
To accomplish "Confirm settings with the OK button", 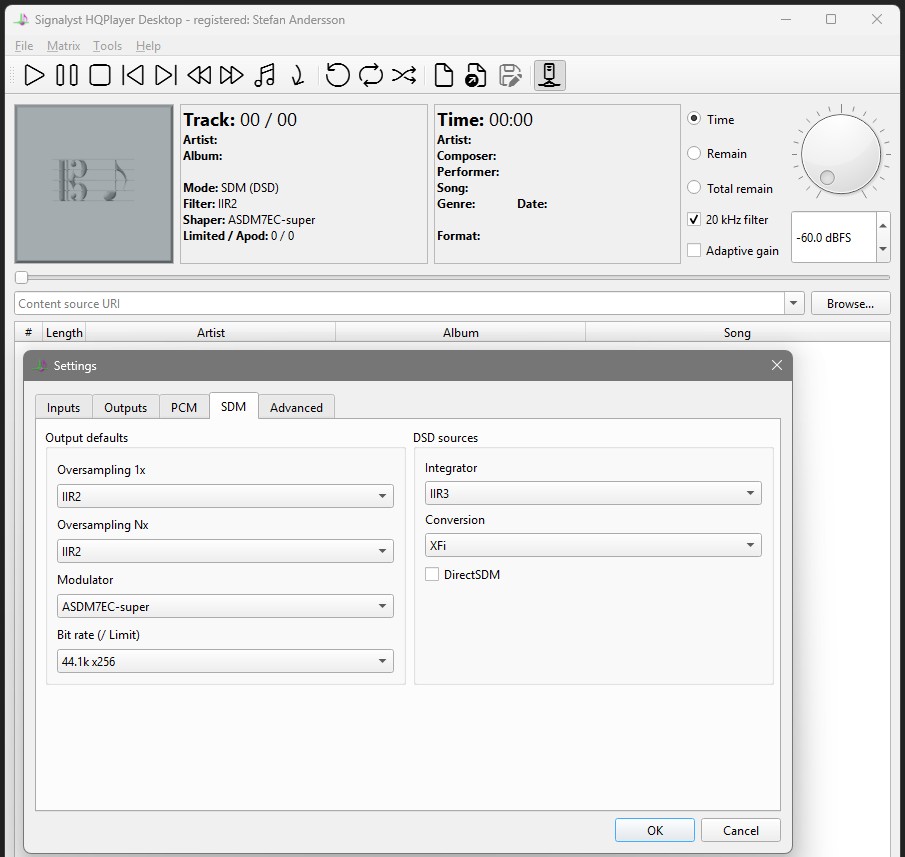I will [x=655, y=830].
